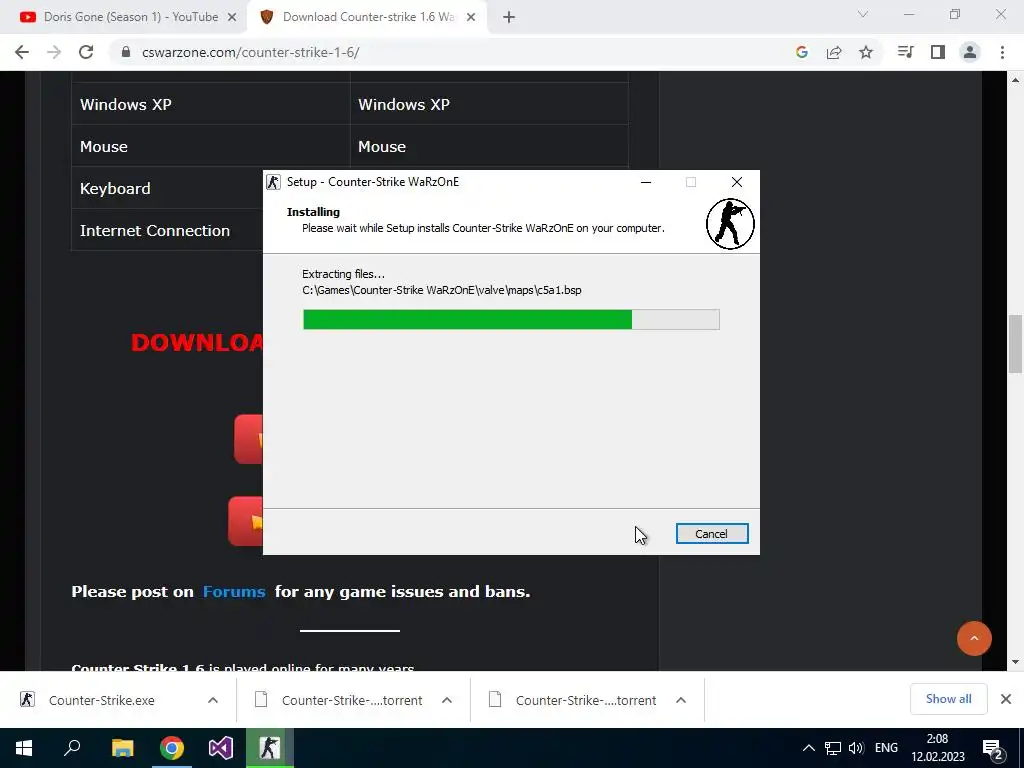Screen dimensions: 1024x768
Task: Open the tab search chevron in Chrome
Action: click(x=863, y=14)
